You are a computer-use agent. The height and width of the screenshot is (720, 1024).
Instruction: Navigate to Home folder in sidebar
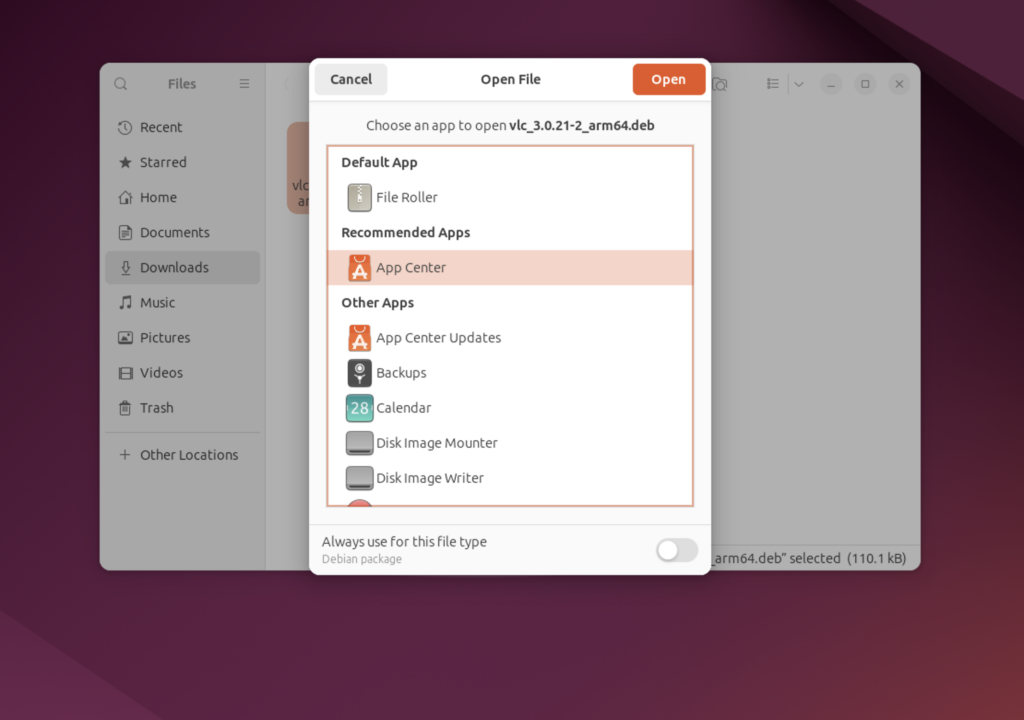pyautogui.click(x=183, y=197)
